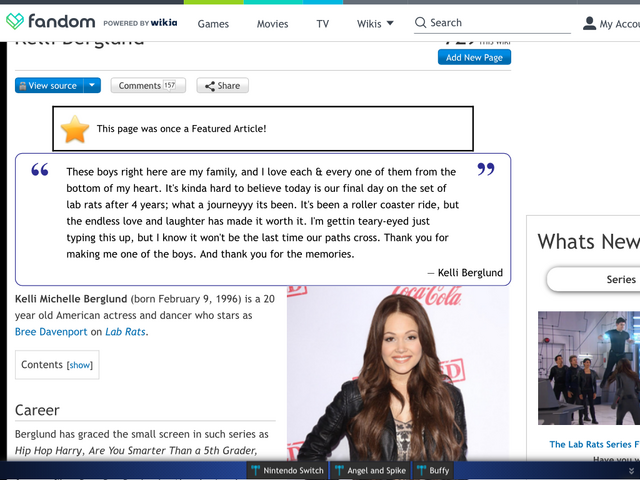Expand the Wikis dropdown menu
The image size is (640, 480).
(375, 24)
